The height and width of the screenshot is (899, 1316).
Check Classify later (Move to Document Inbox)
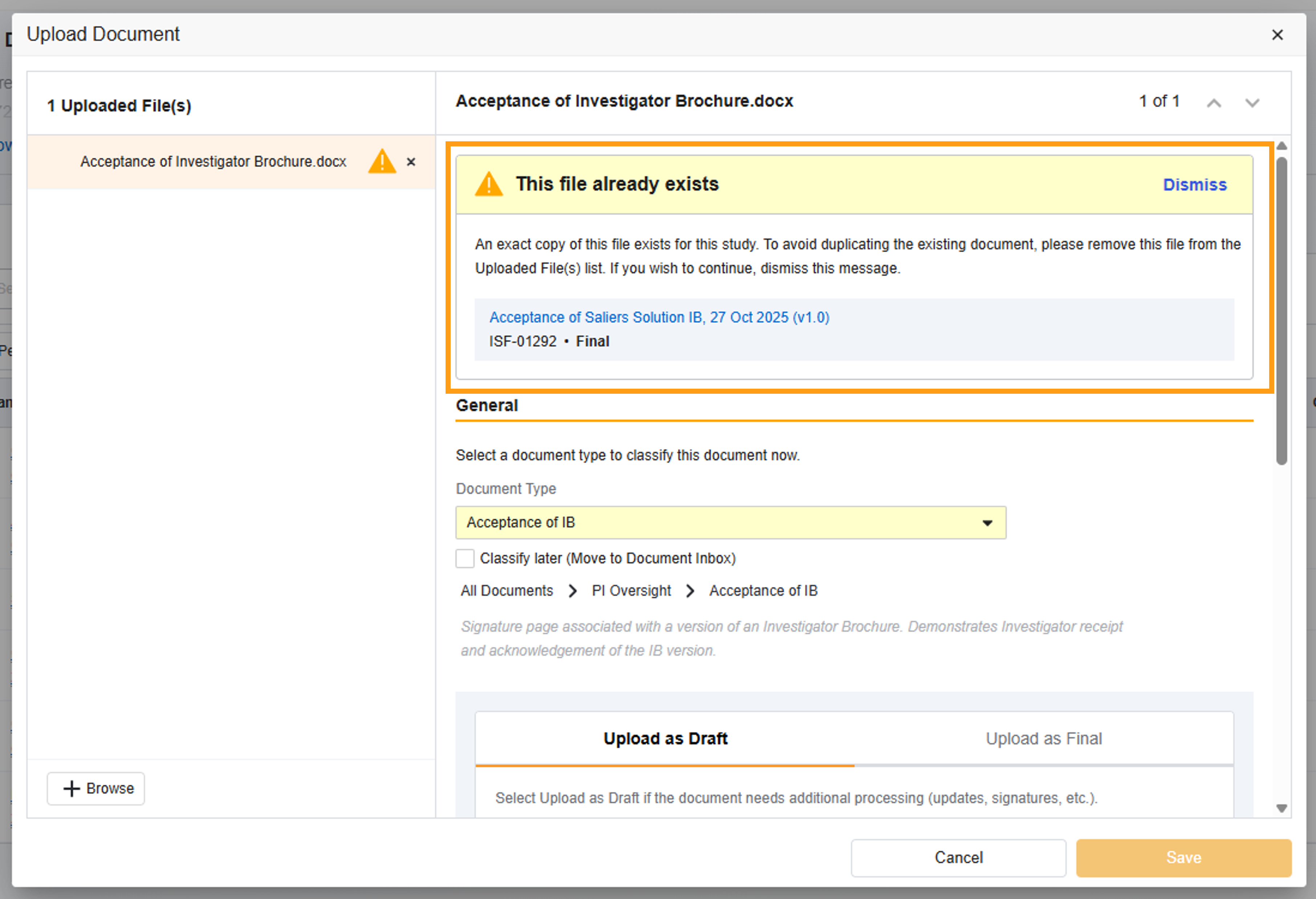(465, 559)
